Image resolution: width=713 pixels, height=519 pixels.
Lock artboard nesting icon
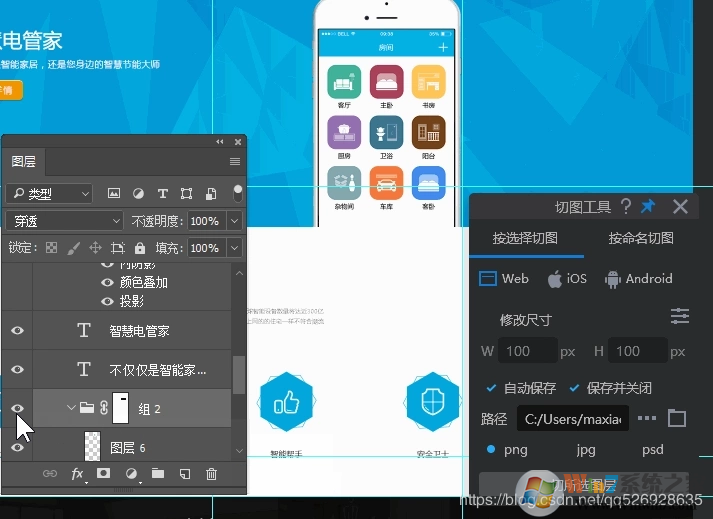[x=118, y=248]
